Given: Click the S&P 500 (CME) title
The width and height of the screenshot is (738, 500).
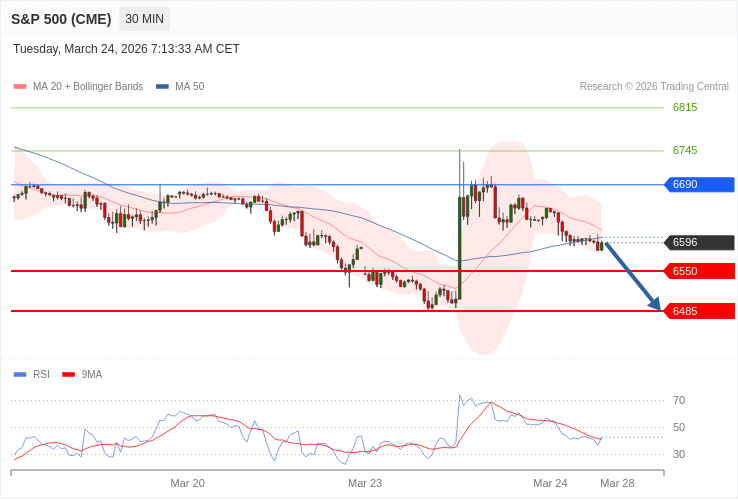Looking at the screenshot, I should pyautogui.click(x=61, y=19).
